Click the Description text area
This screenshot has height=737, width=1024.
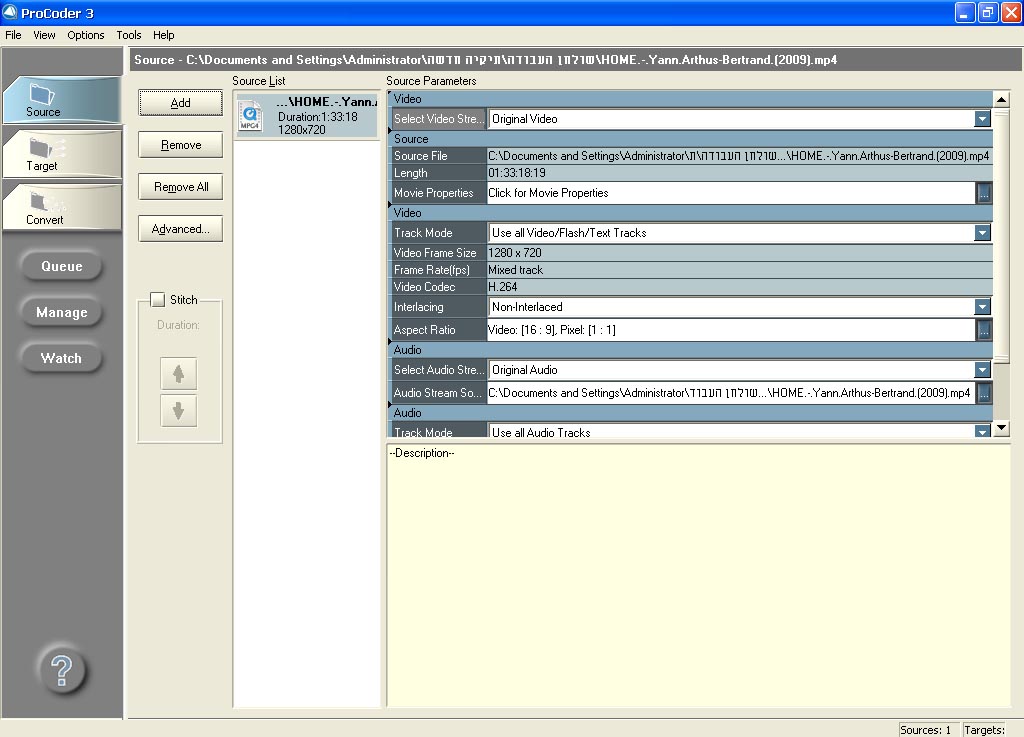tap(698, 576)
